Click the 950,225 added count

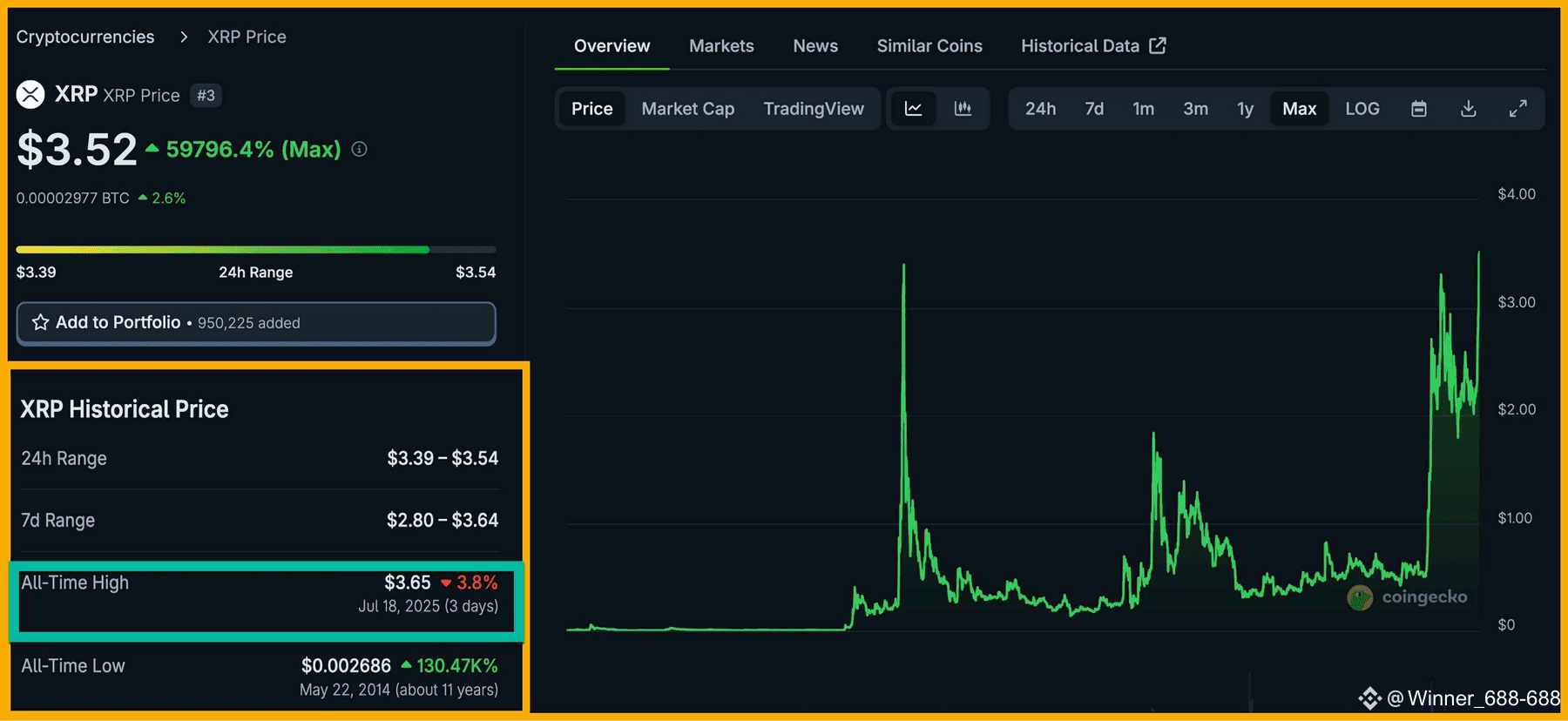[249, 323]
